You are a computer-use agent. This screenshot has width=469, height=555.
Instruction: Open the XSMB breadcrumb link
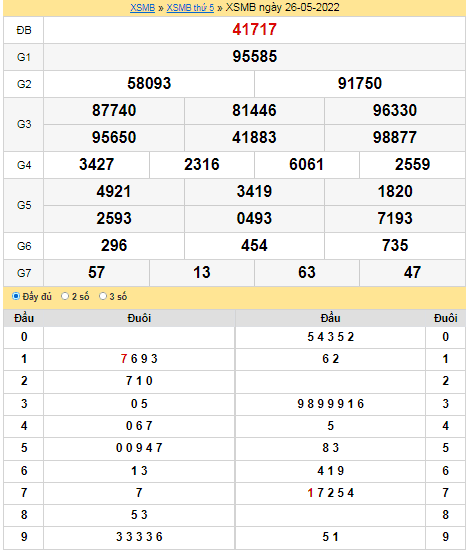pyautogui.click(x=142, y=7)
